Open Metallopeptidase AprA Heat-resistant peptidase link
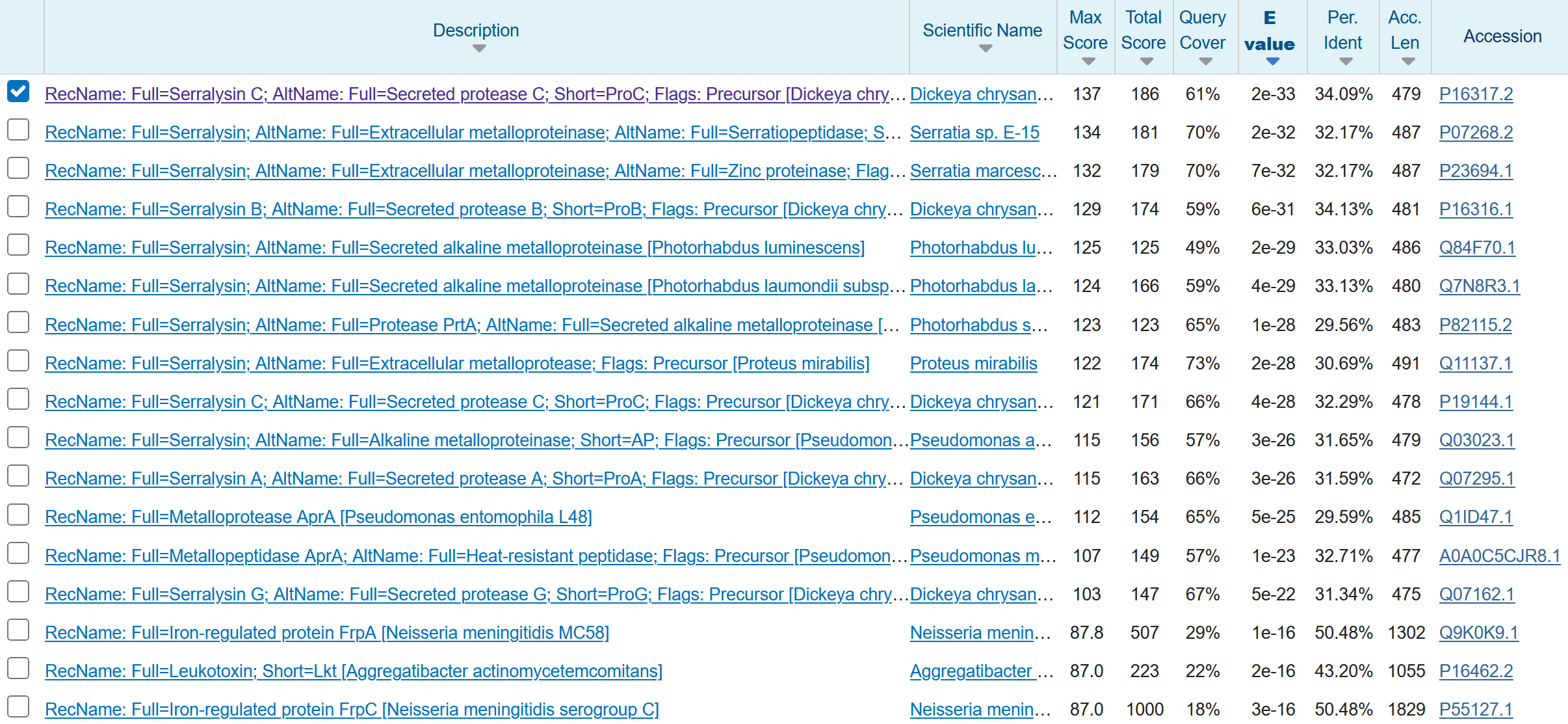Screen dimensions: 1568x724 coord(476,556)
